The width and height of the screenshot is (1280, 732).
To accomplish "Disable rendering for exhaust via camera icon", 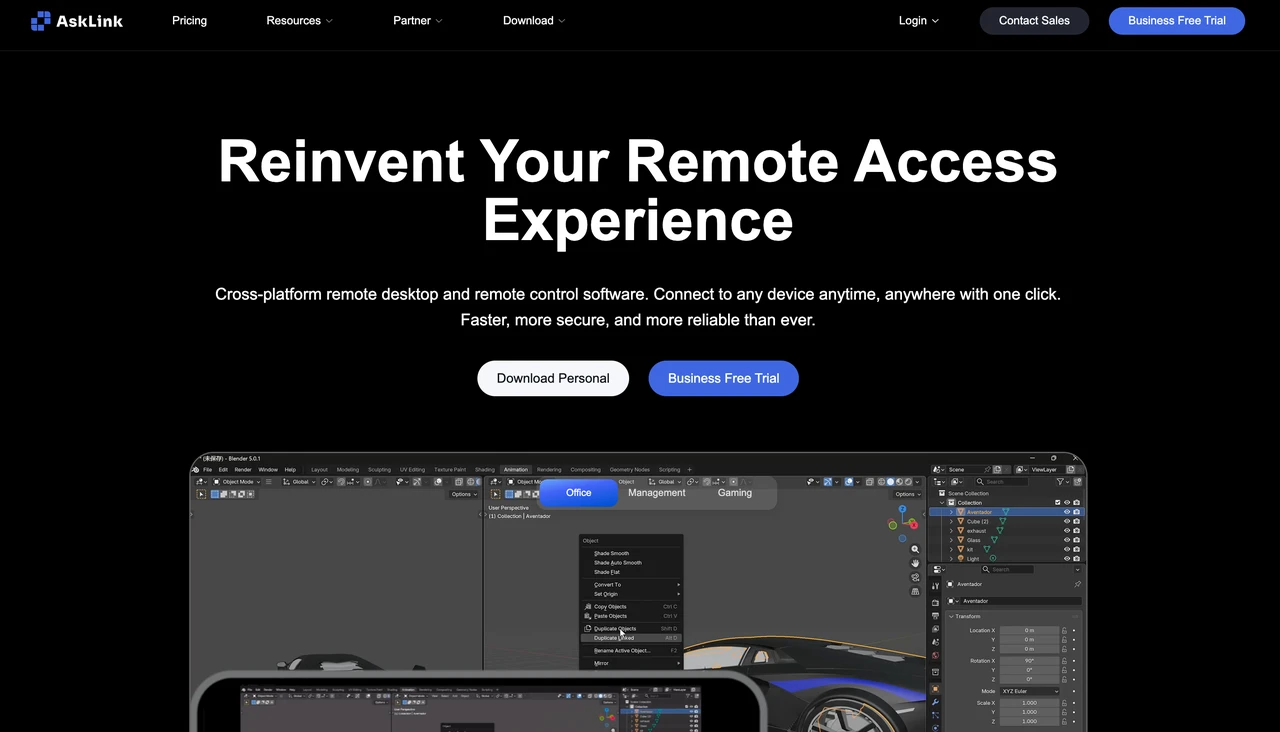I will (1076, 531).
